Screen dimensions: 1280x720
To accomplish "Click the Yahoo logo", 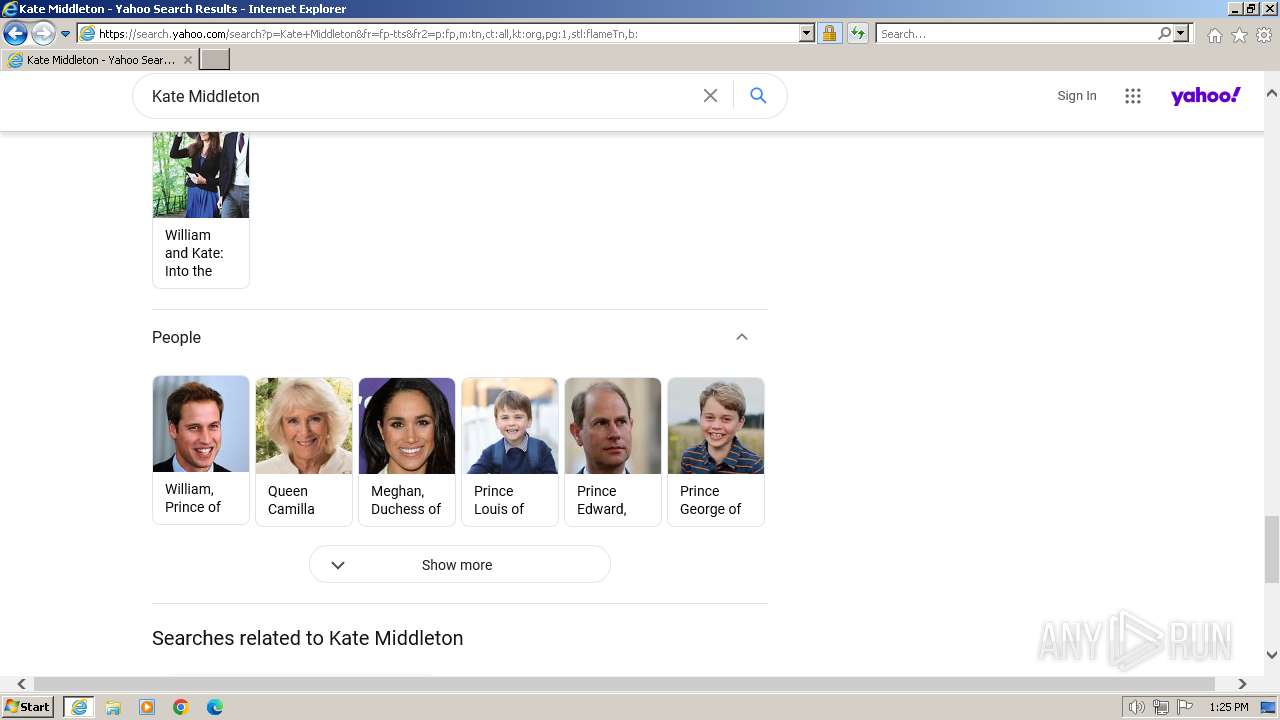I will [x=1205, y=96].
